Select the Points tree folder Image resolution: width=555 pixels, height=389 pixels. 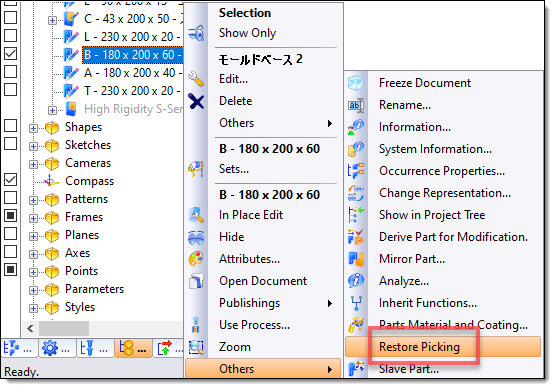click(81, 271)
